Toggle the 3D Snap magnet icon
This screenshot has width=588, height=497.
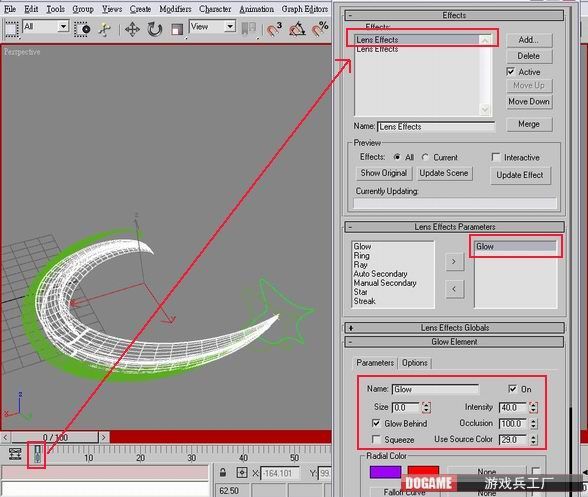pyautogui.click(x=274, y=29)
